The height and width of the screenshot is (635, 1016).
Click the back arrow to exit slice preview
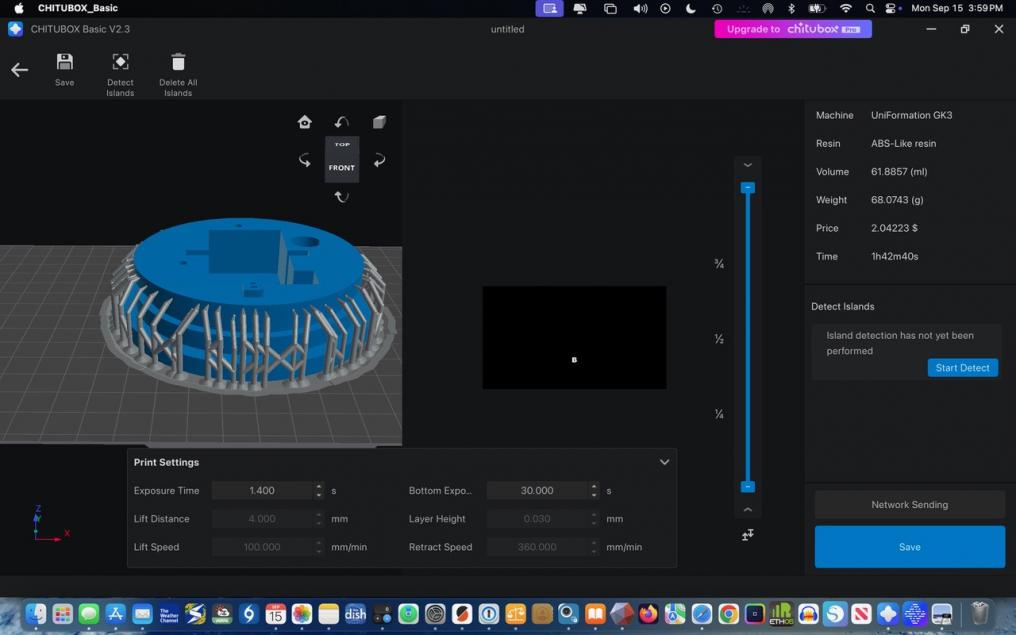pyautogui.click(x=19, y=70)
